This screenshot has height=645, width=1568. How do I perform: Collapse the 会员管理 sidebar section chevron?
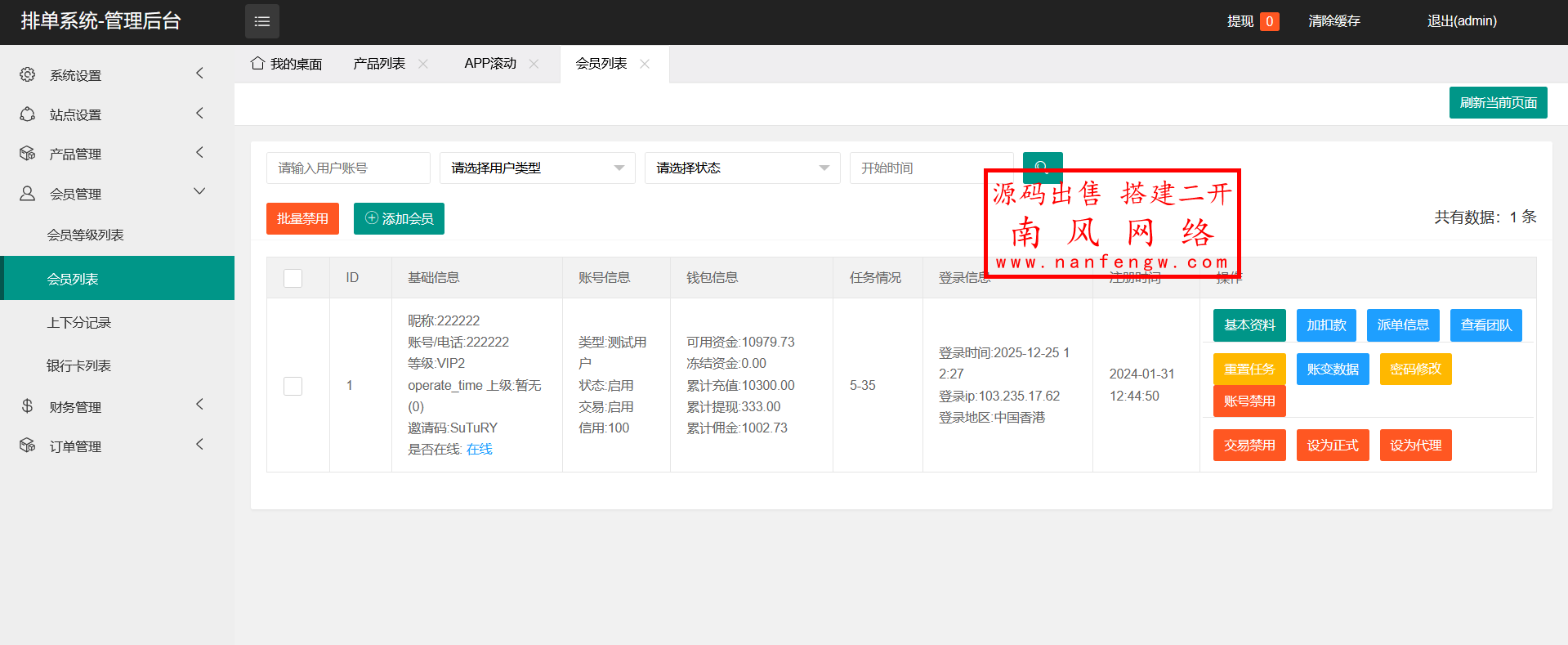coord(199,192)
